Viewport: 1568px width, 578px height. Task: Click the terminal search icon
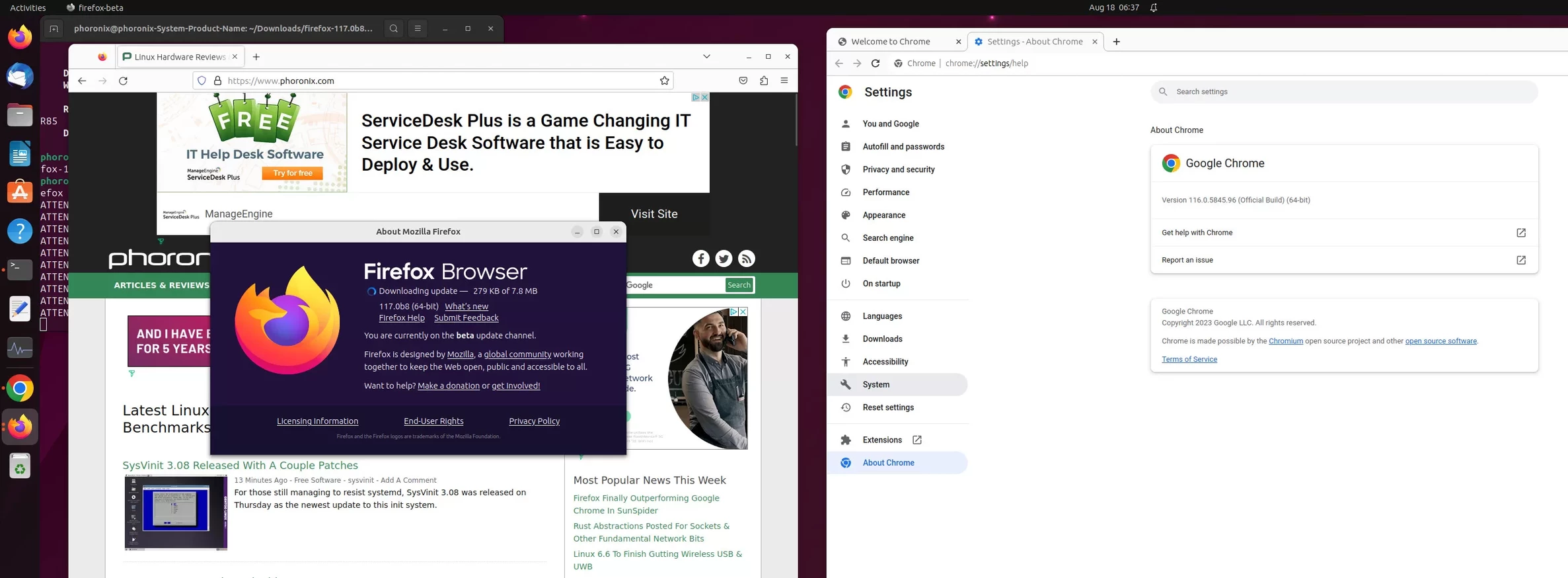click(394, 28)
